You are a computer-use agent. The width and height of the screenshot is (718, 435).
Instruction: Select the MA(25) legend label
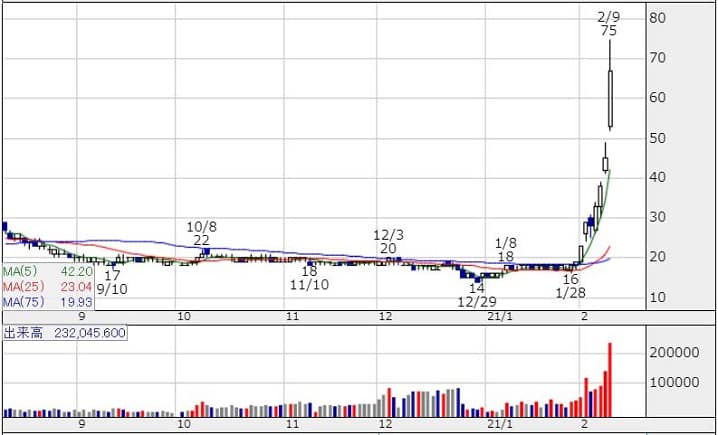coord(23,287)
